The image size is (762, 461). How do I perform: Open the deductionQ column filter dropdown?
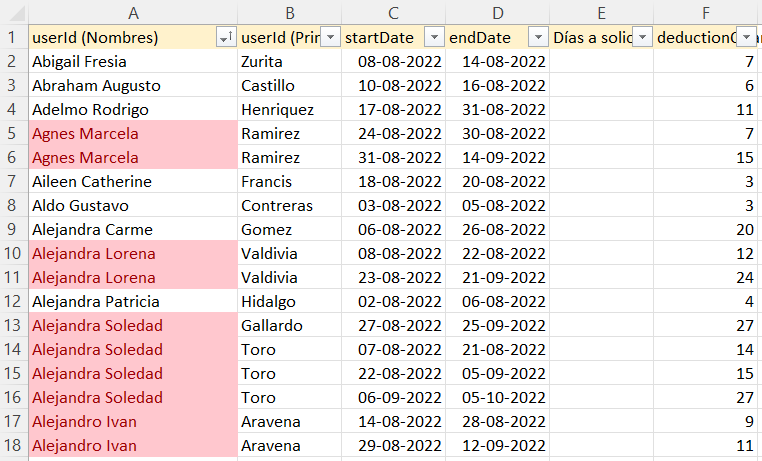pyautogui.click(x=746, y=37)
